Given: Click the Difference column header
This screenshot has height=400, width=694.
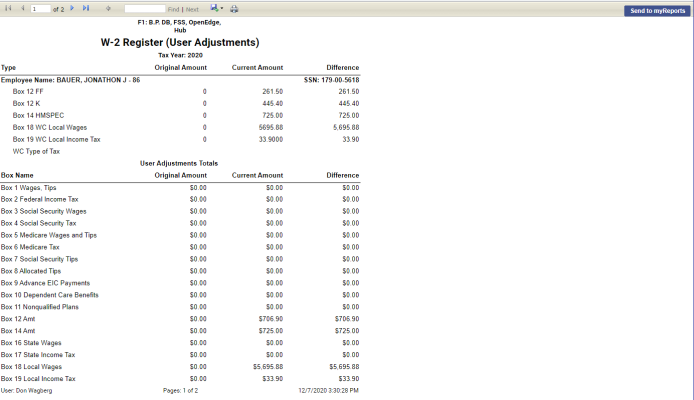Looking at the screenshot, I should [342, 67].
